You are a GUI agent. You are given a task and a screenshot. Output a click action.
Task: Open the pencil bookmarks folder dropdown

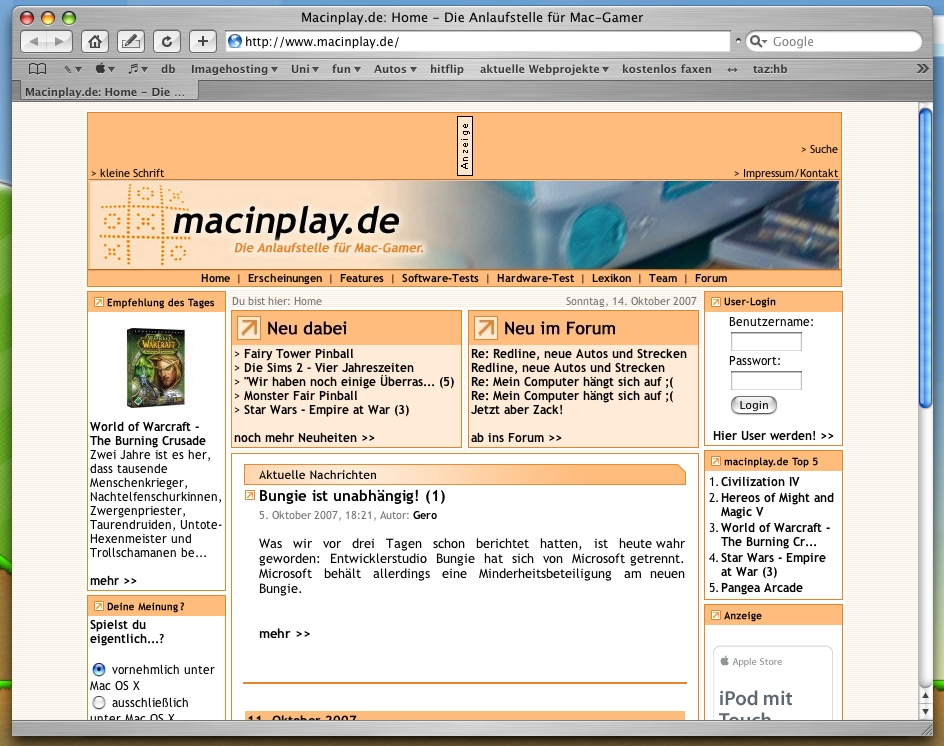[72, 69]
